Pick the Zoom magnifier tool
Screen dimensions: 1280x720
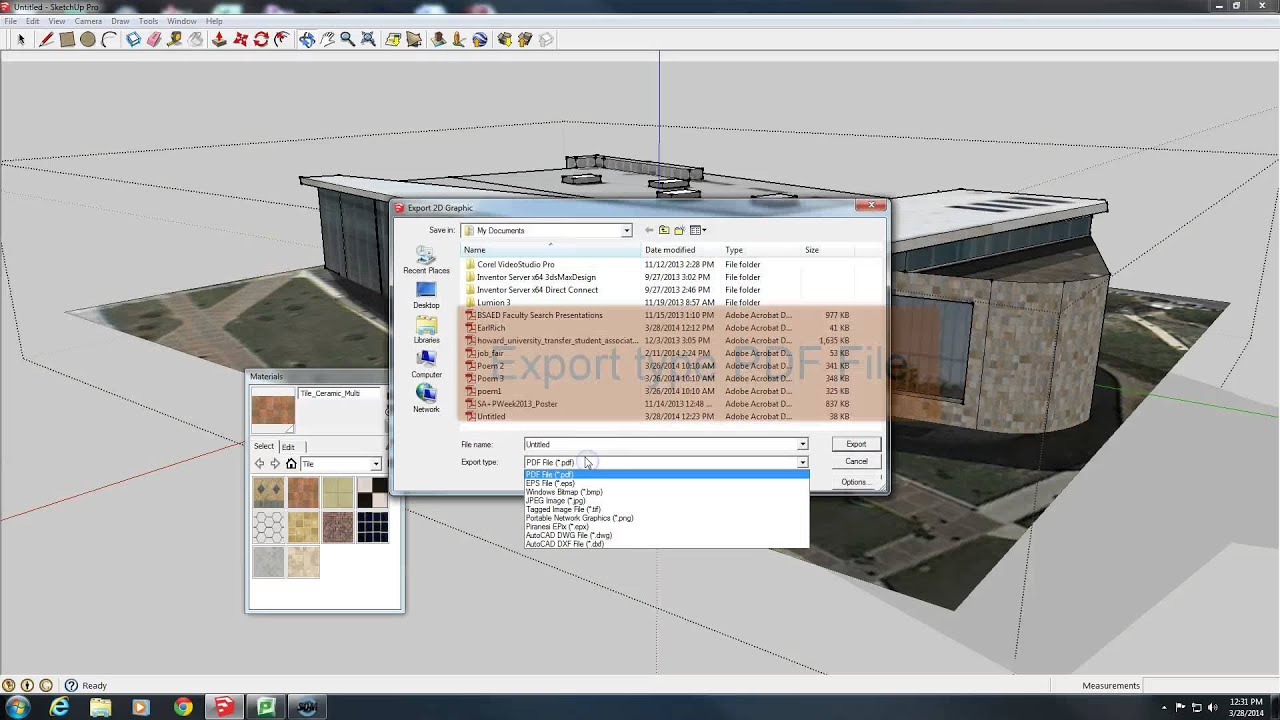pos(347,39)
